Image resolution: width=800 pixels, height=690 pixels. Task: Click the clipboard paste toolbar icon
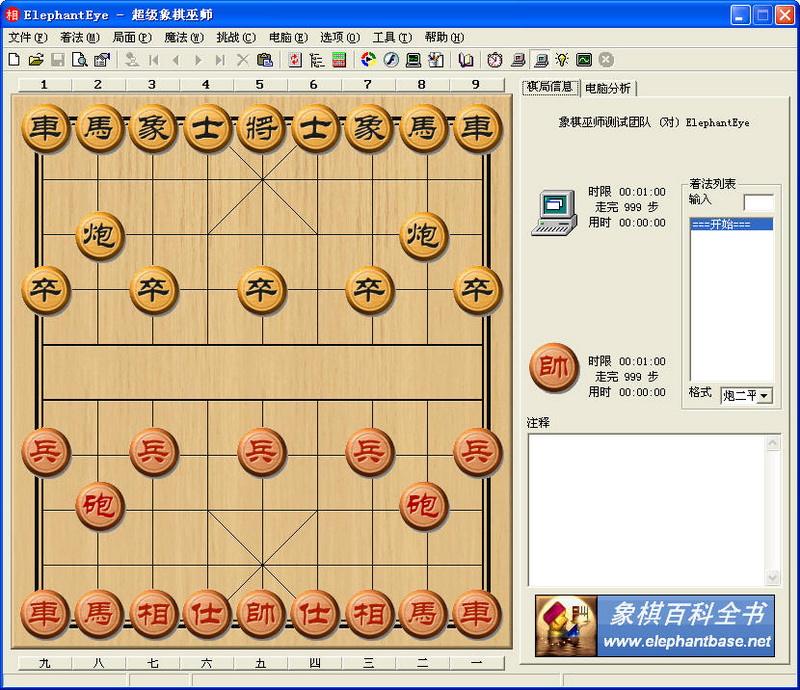click(264, 60)
